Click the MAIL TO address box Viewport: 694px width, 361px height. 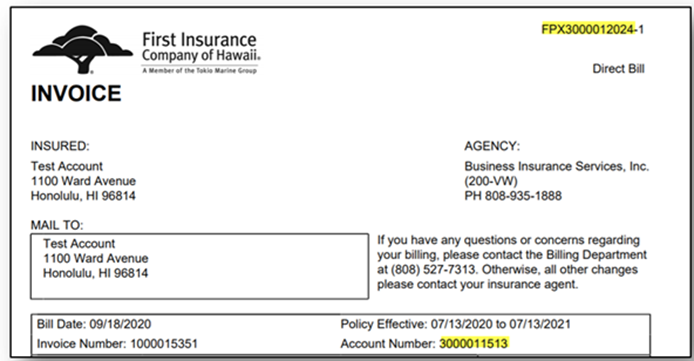[x=200, y=266]
